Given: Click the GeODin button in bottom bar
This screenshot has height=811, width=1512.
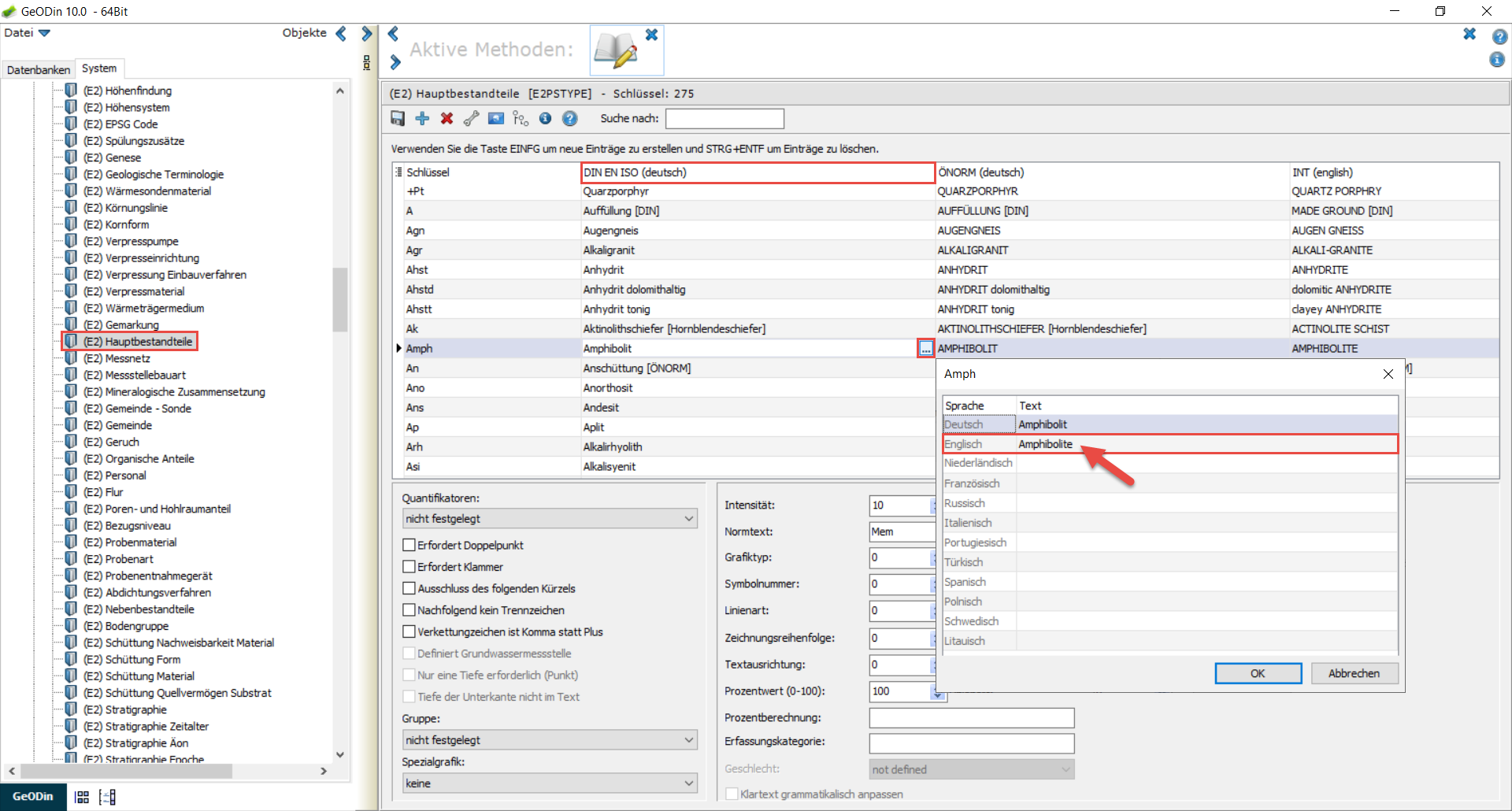Looking at the screenshot, I should coord(33,797).
